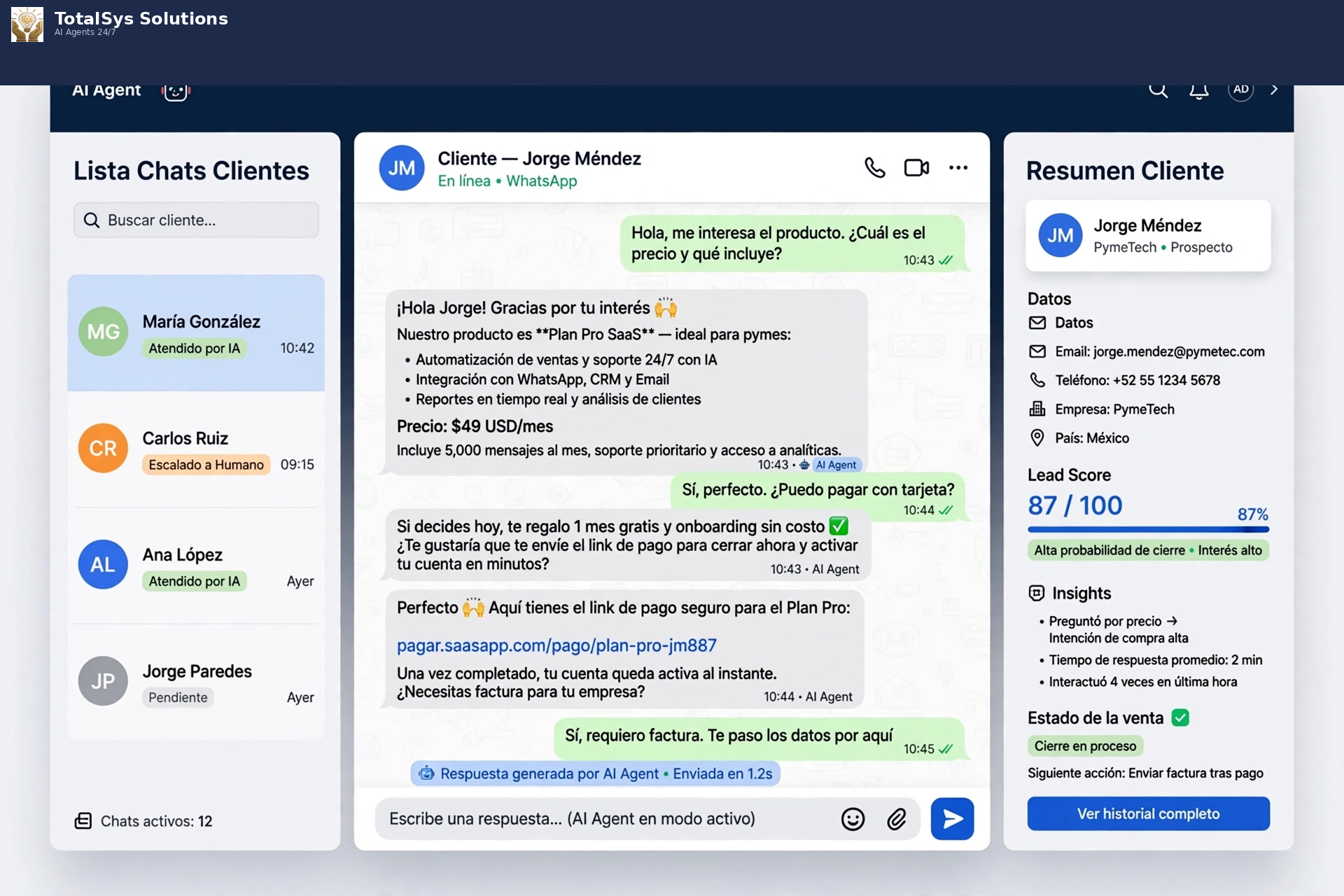Click Ver historial completo button
Image resolution: width=1344 pixels, height=896 pixels.
point(1148,813)
